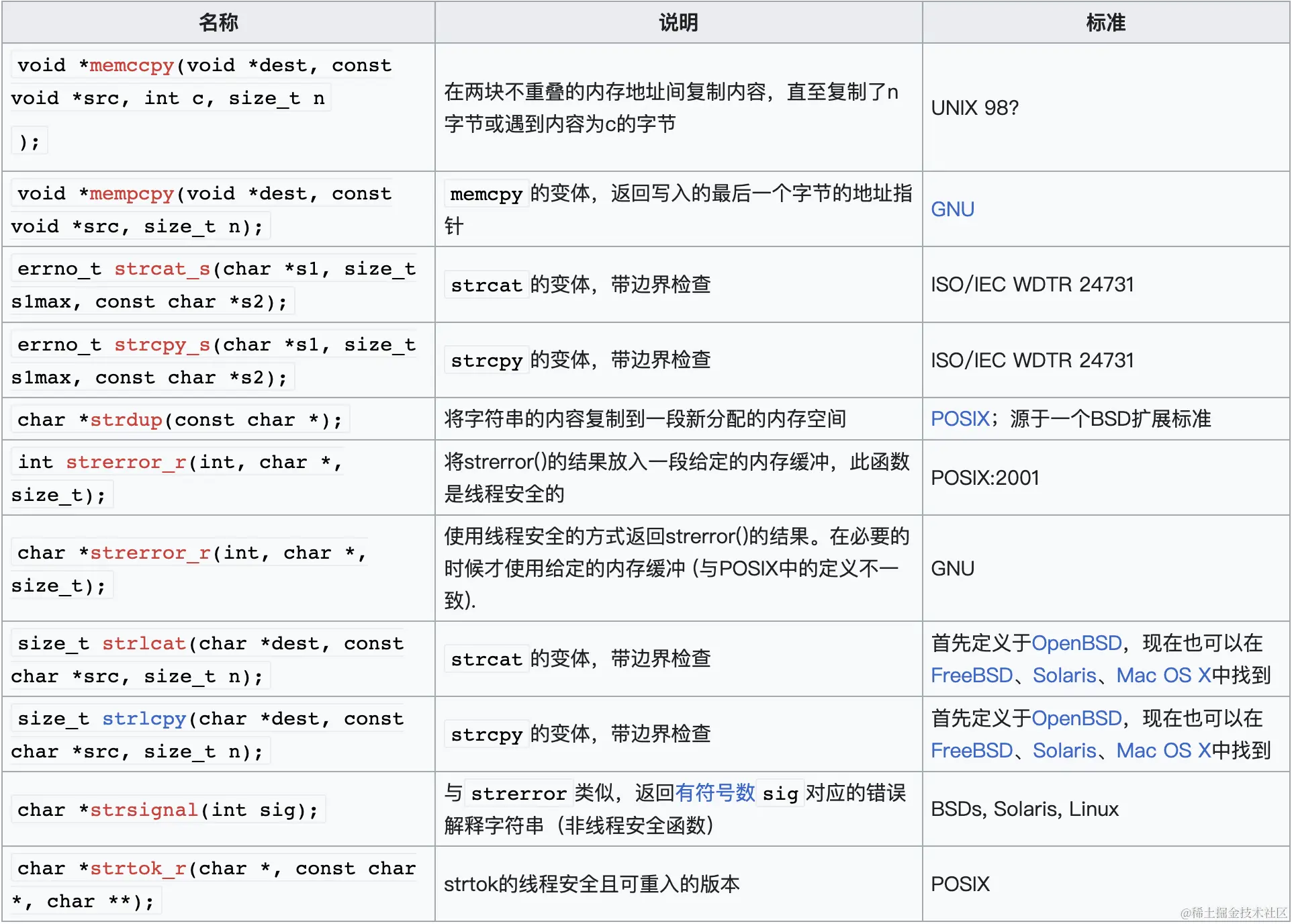Open Mac OS X link in strlcat row
This screenshot has width=1292, height=924.
(x=1164, y=676)
